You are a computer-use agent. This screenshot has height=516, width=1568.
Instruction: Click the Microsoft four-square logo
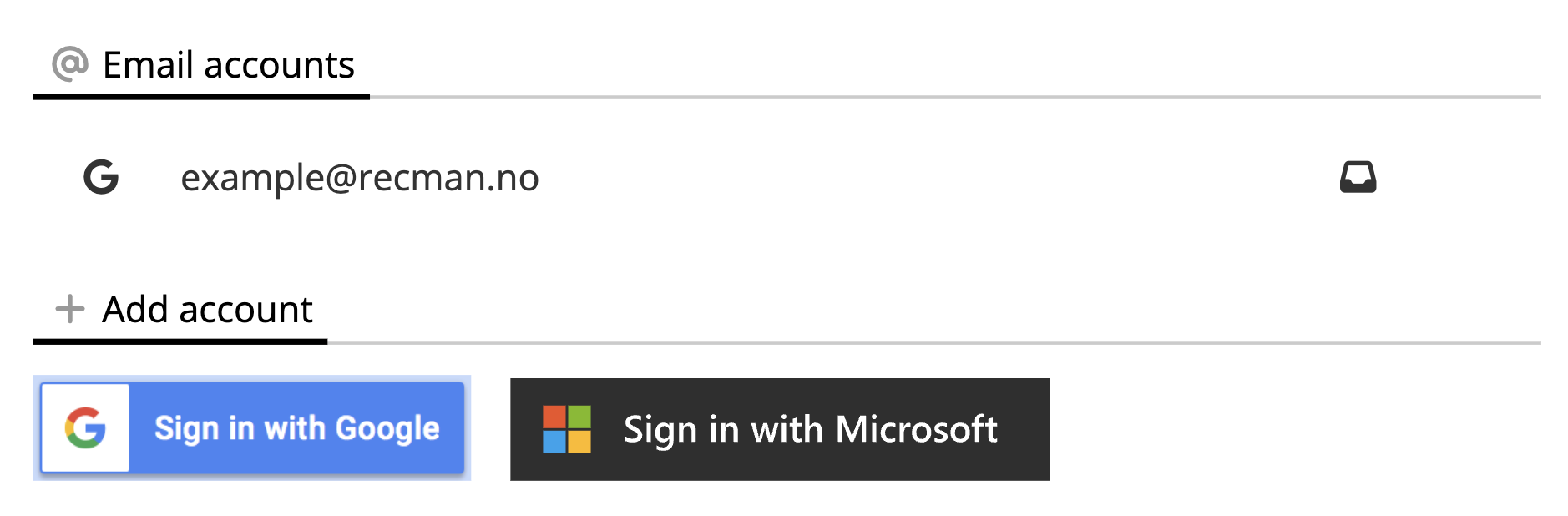567,429
